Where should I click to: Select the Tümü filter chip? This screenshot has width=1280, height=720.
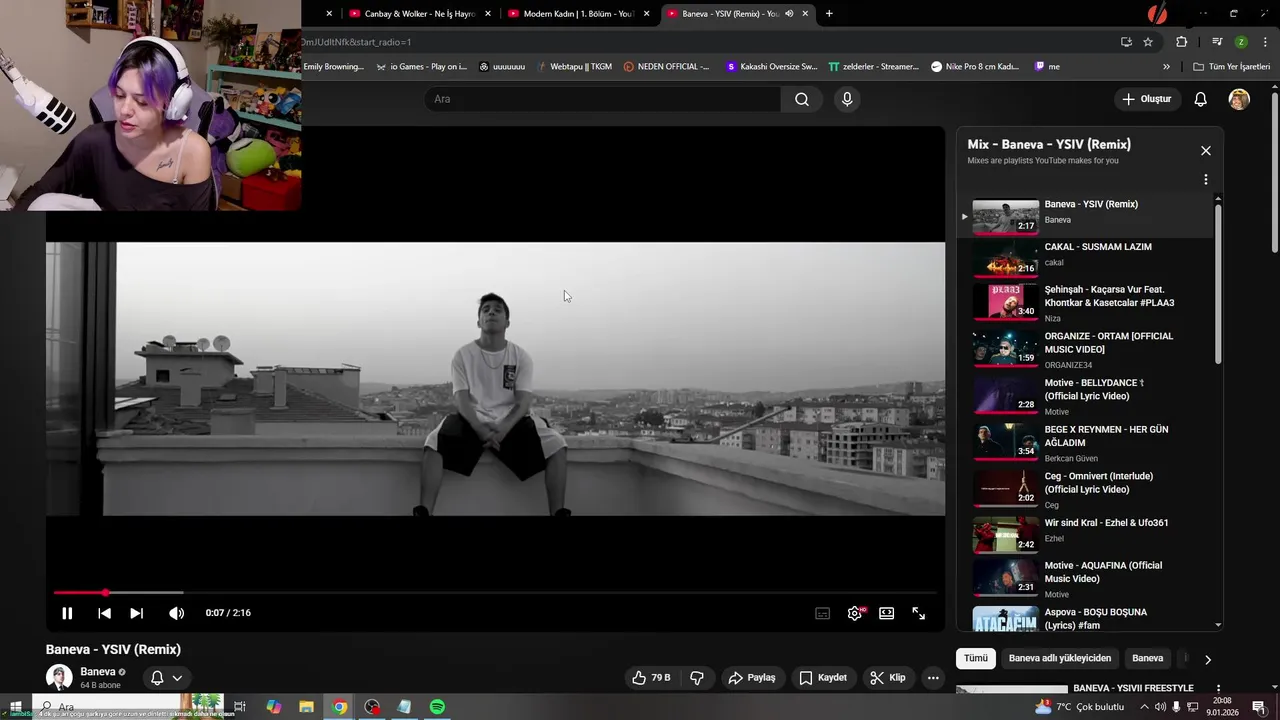click(976, 658)
